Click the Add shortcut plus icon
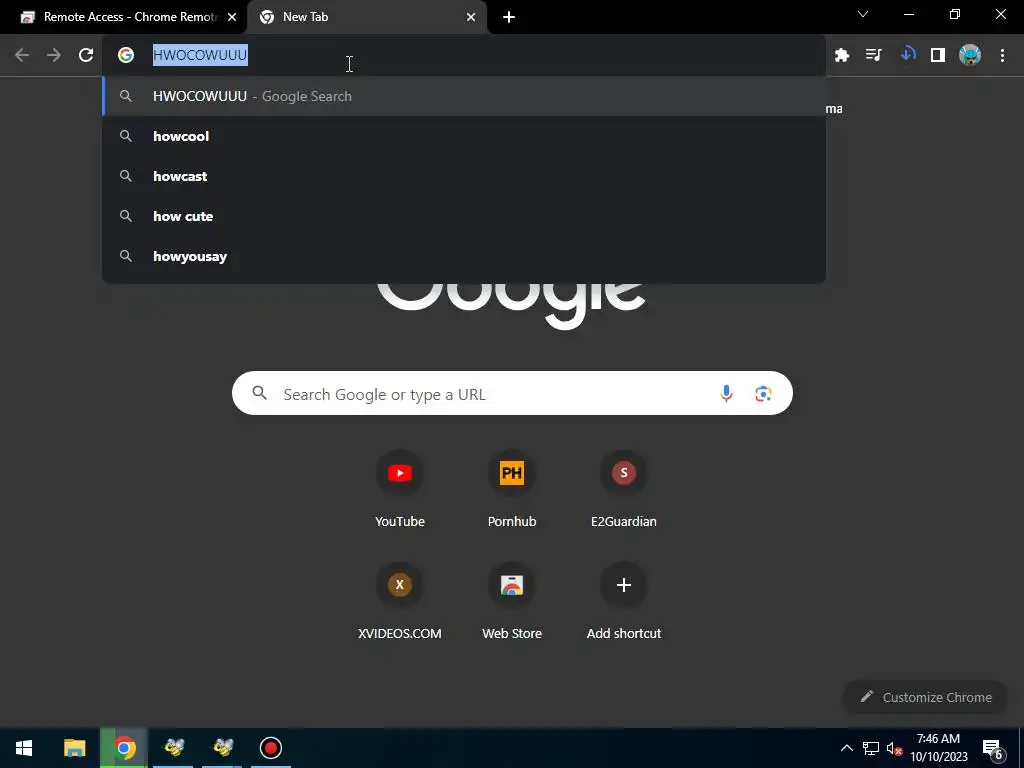Image resolution: width=1024 pixels, height=768 pixels. point(624,584)
